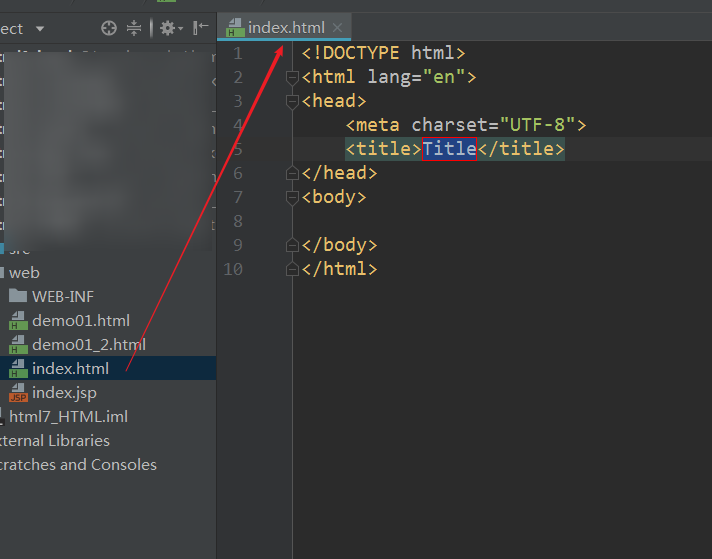Click the selected Title text on line 5

coord(449,149)
